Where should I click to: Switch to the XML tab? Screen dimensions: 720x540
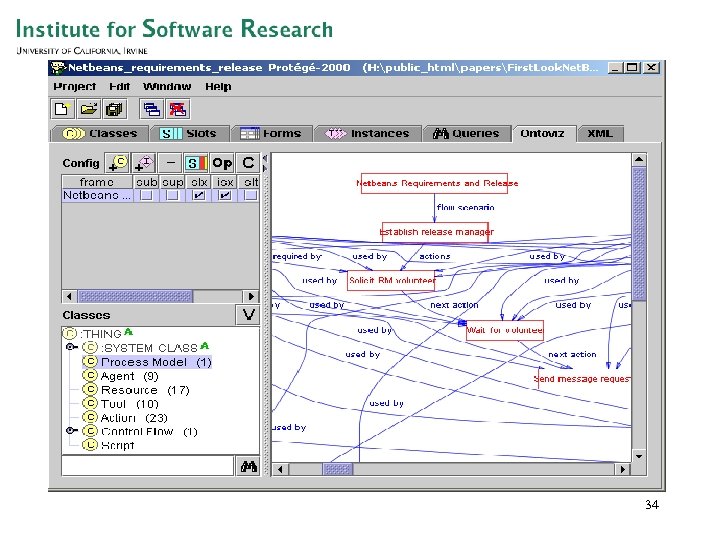600,134
